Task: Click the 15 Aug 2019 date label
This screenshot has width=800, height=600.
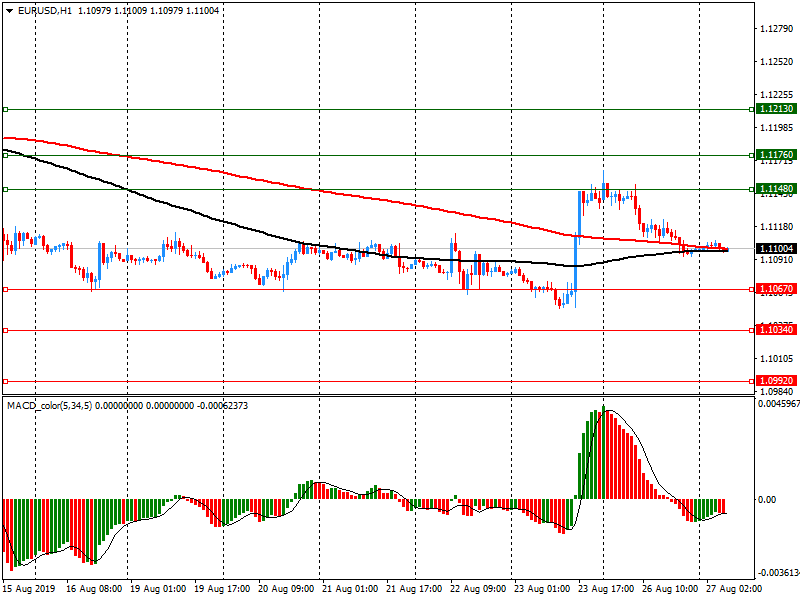Action: click(29, 589)
